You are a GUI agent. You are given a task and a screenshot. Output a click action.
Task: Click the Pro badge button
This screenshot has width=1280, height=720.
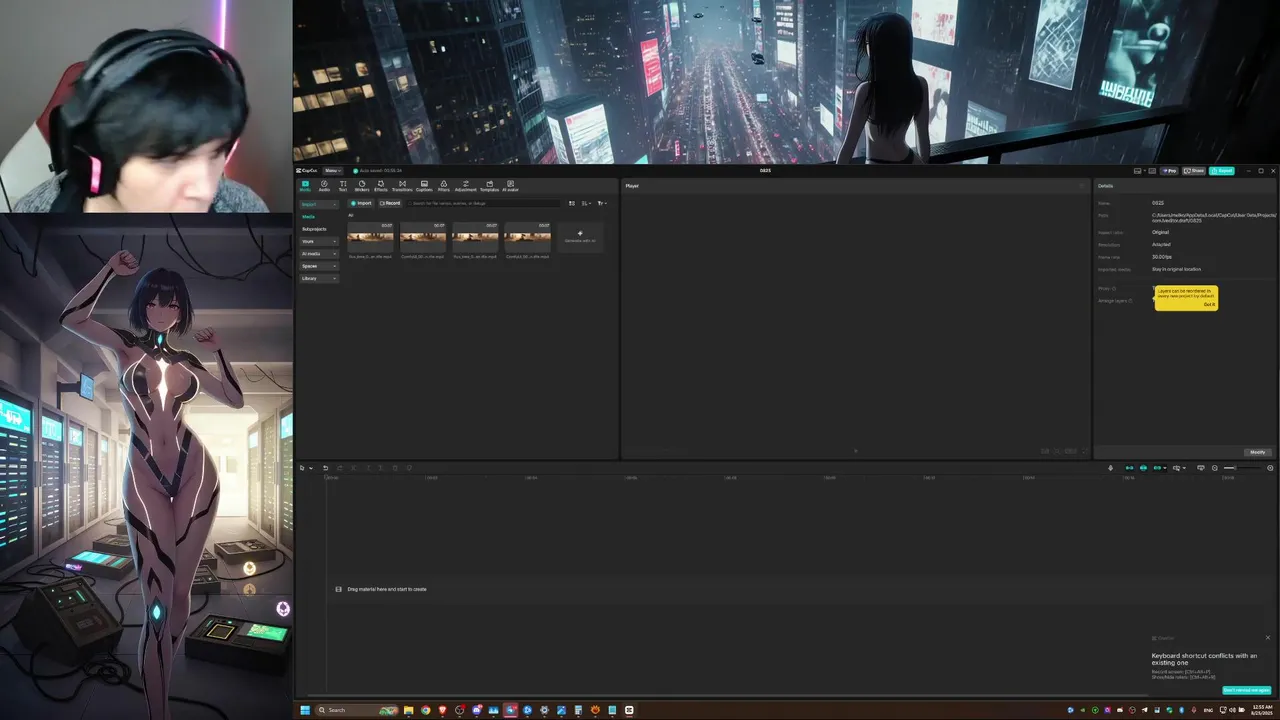(x=1169, y=171)
